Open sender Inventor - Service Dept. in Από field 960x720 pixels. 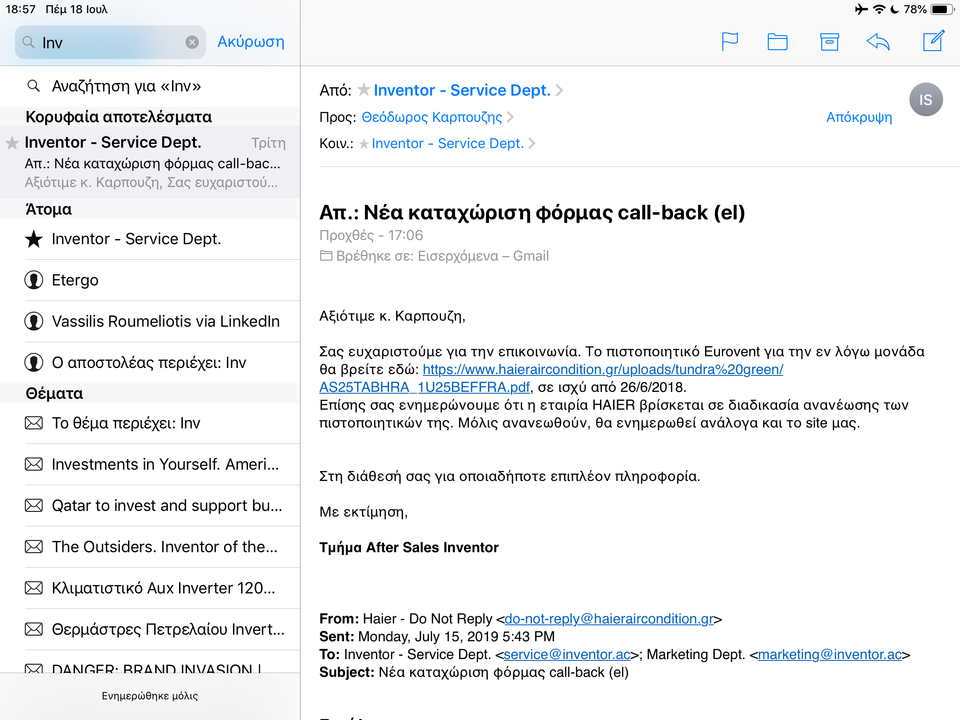tap(462, 90)
